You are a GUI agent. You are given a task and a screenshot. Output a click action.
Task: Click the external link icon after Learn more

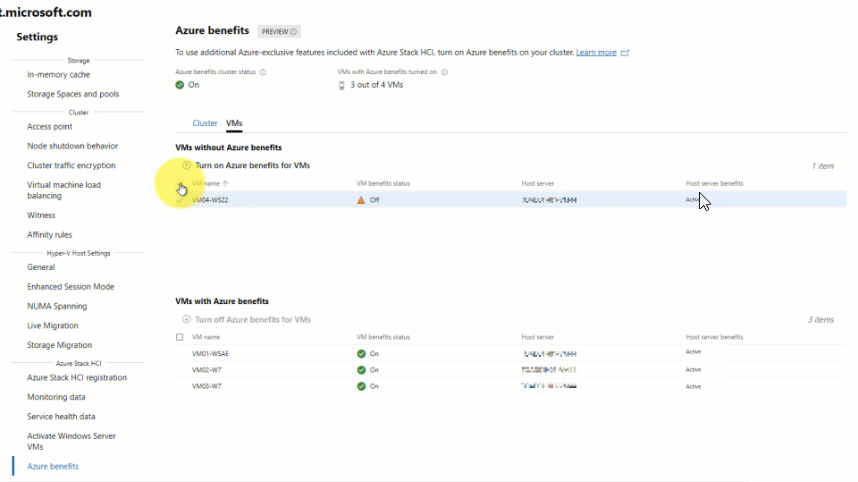point(625,53)
